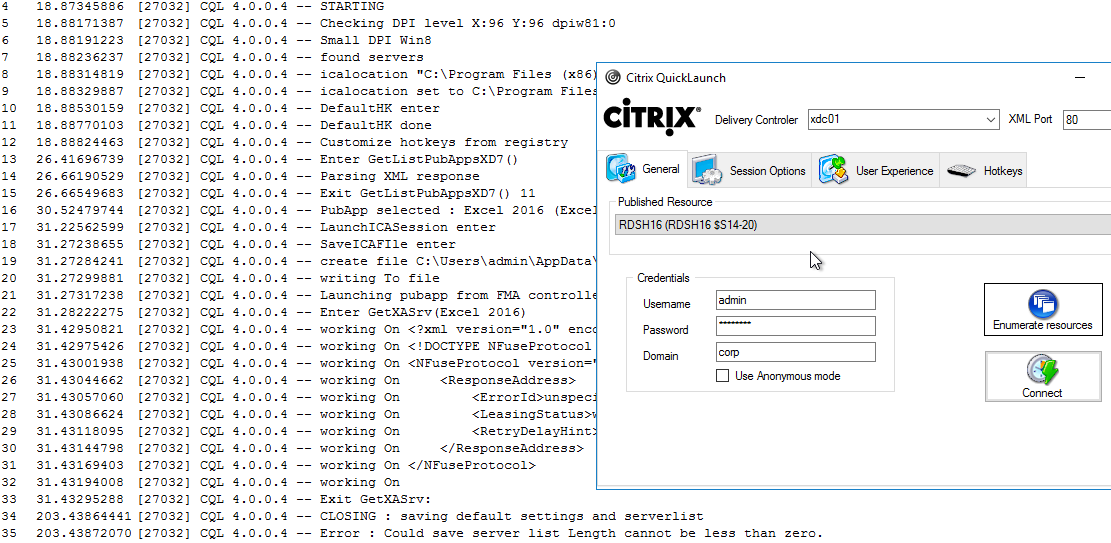Switch to the General tab

click(x=643, y=169)
